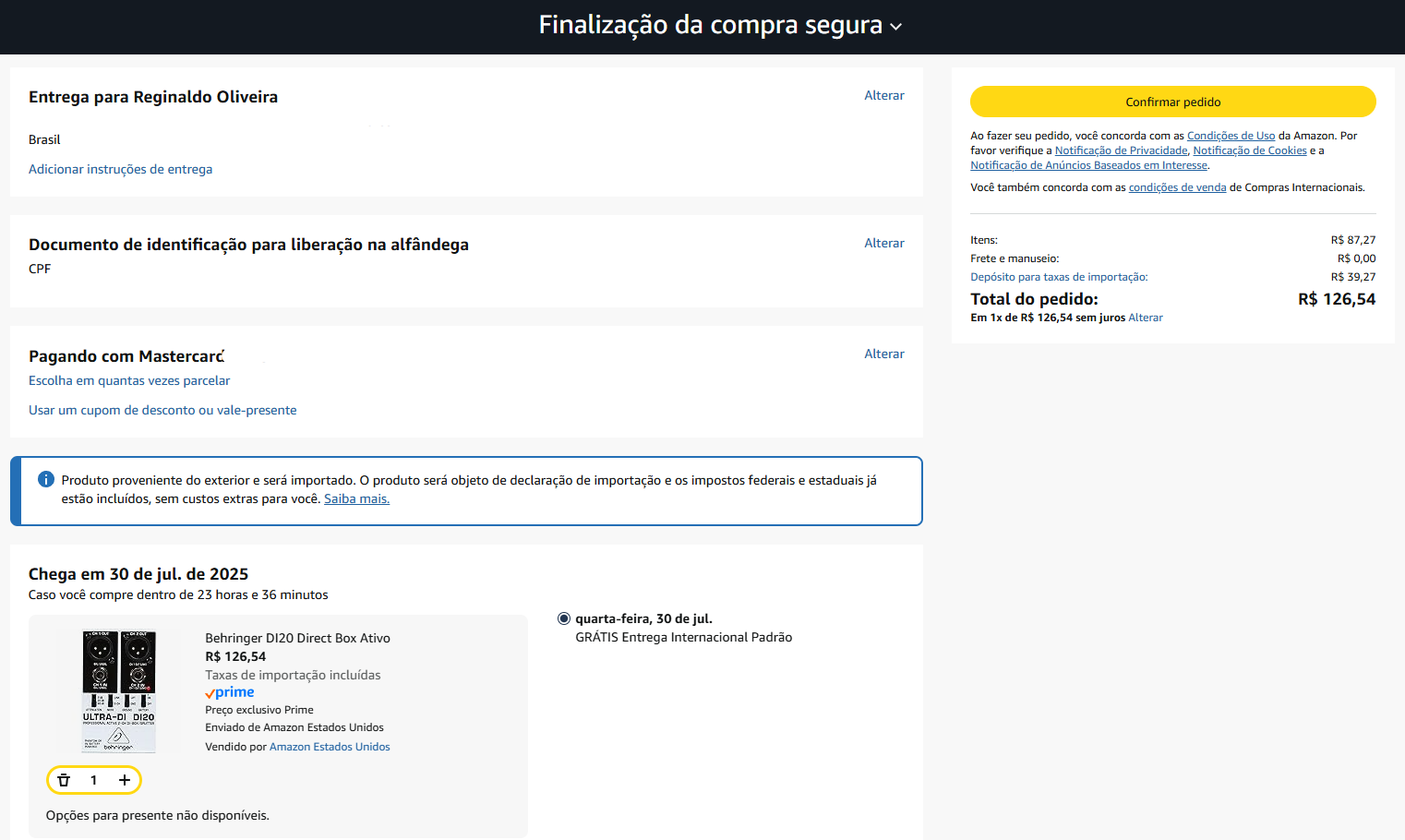Viewport: 1405px width, 840px height.
Task: Change payment method via Alterar next to Mastercard
Action: 883,354
